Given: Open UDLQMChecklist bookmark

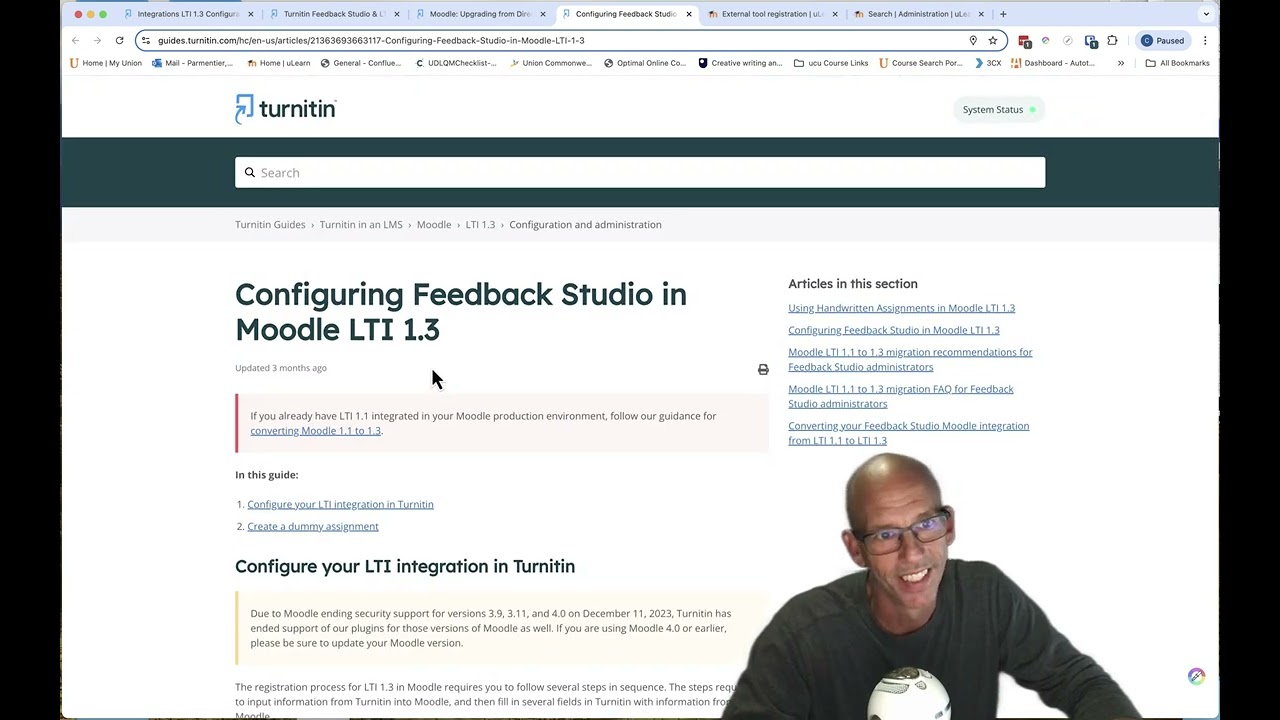Looking at the screenshot, I should (x=455, y=63).
